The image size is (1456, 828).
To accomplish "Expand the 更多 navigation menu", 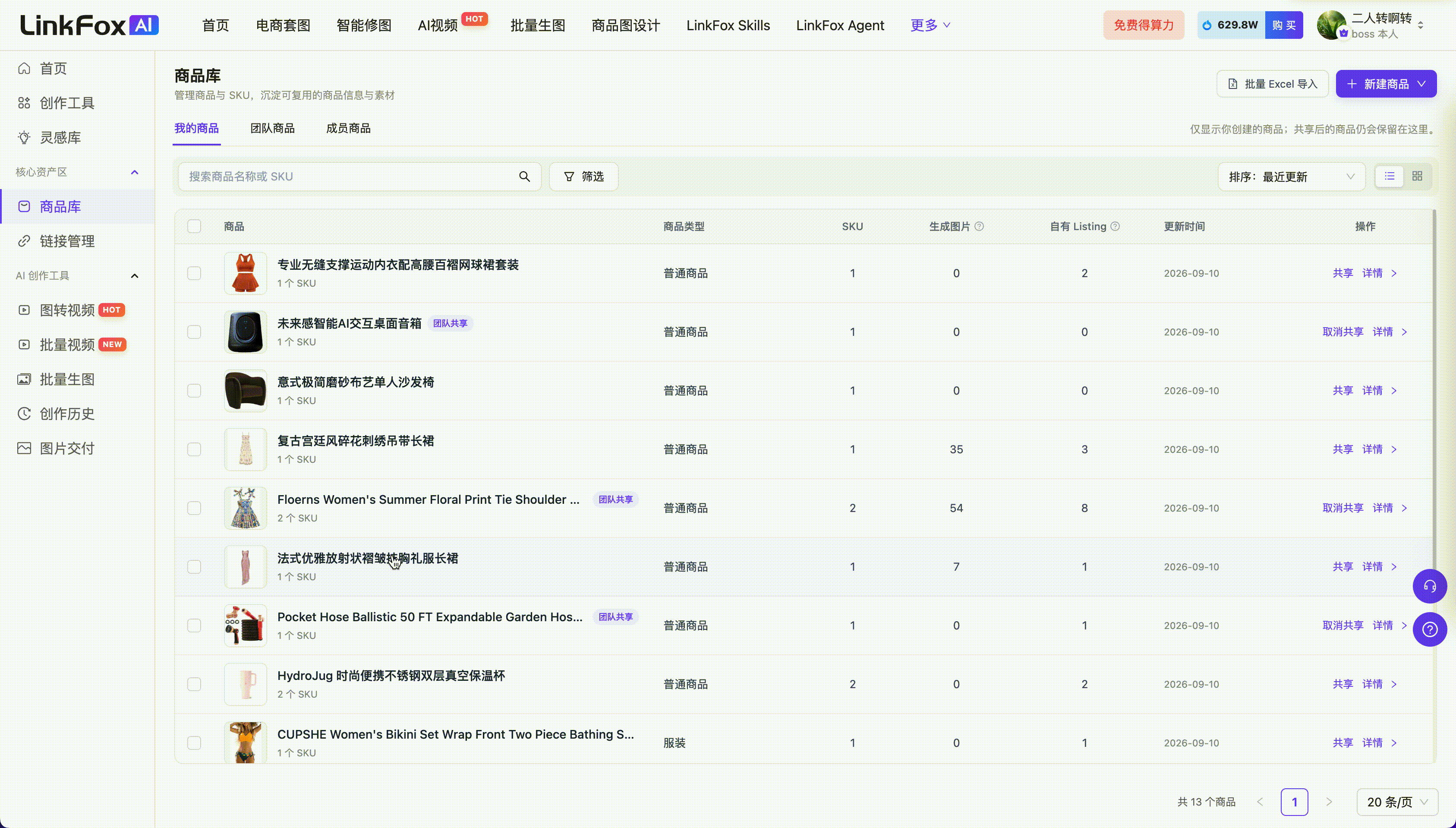I will 930,25.
